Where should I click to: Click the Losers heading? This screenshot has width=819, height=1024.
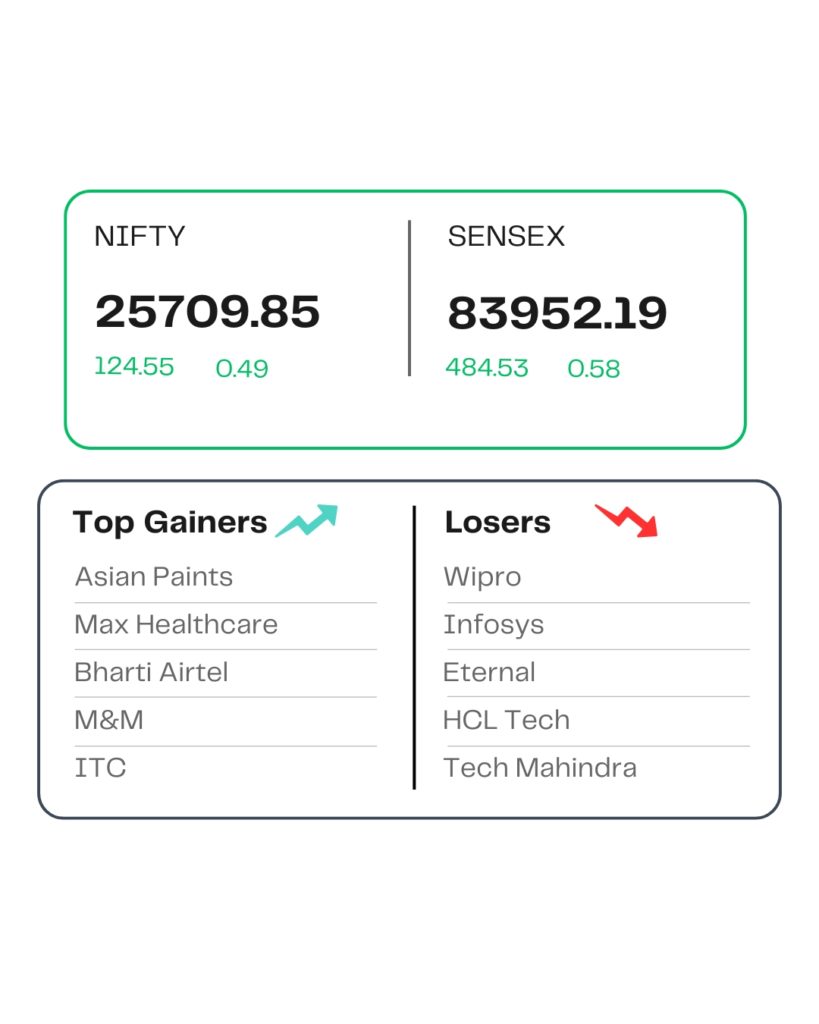(497, 522)
